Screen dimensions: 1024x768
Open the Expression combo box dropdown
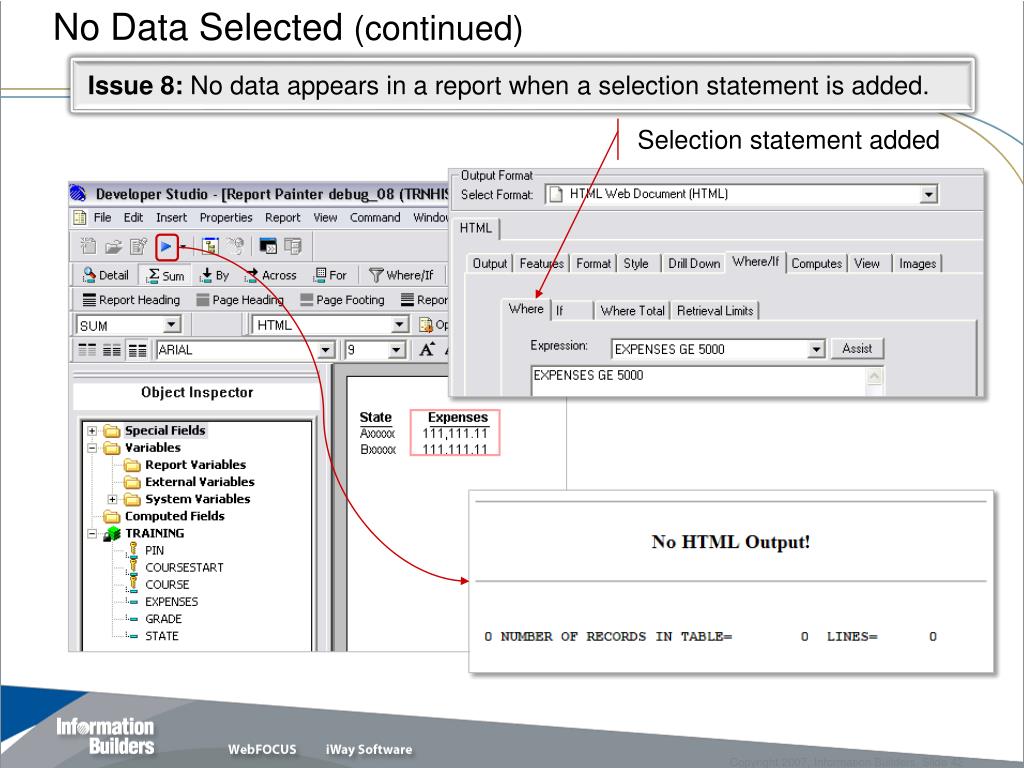(x=816, y=349)
